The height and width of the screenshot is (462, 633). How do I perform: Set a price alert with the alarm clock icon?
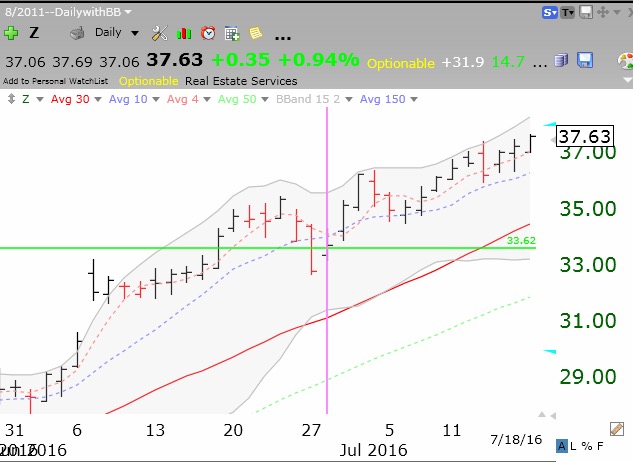(208, 33)
